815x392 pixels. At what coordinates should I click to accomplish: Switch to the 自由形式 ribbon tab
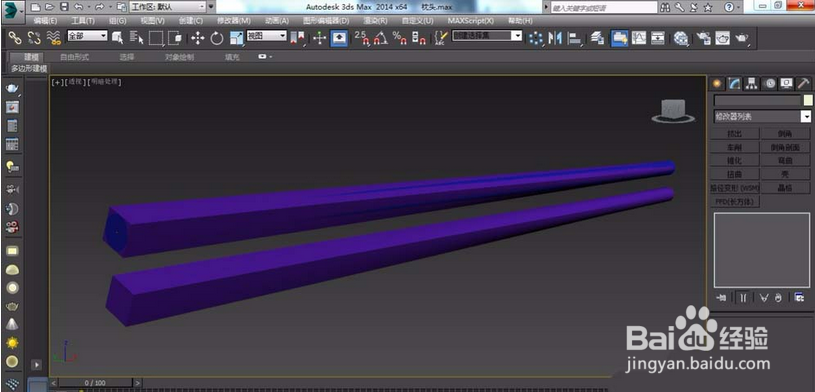tap(74, 57)
